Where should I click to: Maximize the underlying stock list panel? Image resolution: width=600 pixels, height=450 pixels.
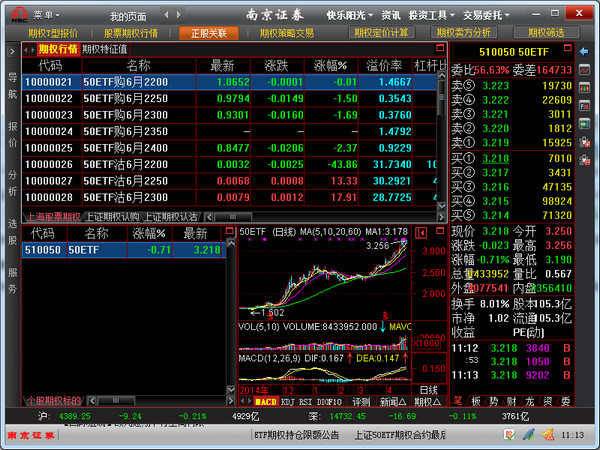pos(229,231)
